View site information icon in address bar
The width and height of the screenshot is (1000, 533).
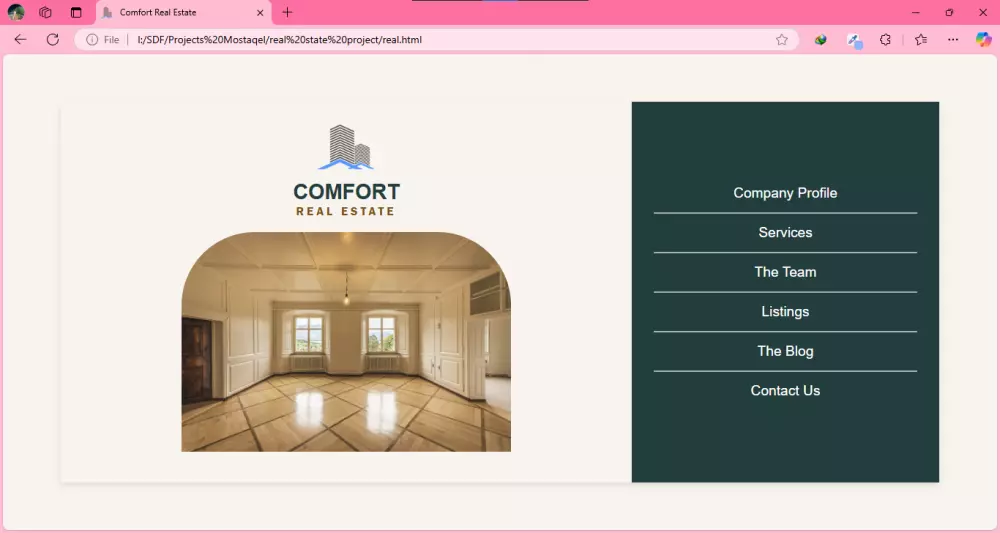coord(92,40)
